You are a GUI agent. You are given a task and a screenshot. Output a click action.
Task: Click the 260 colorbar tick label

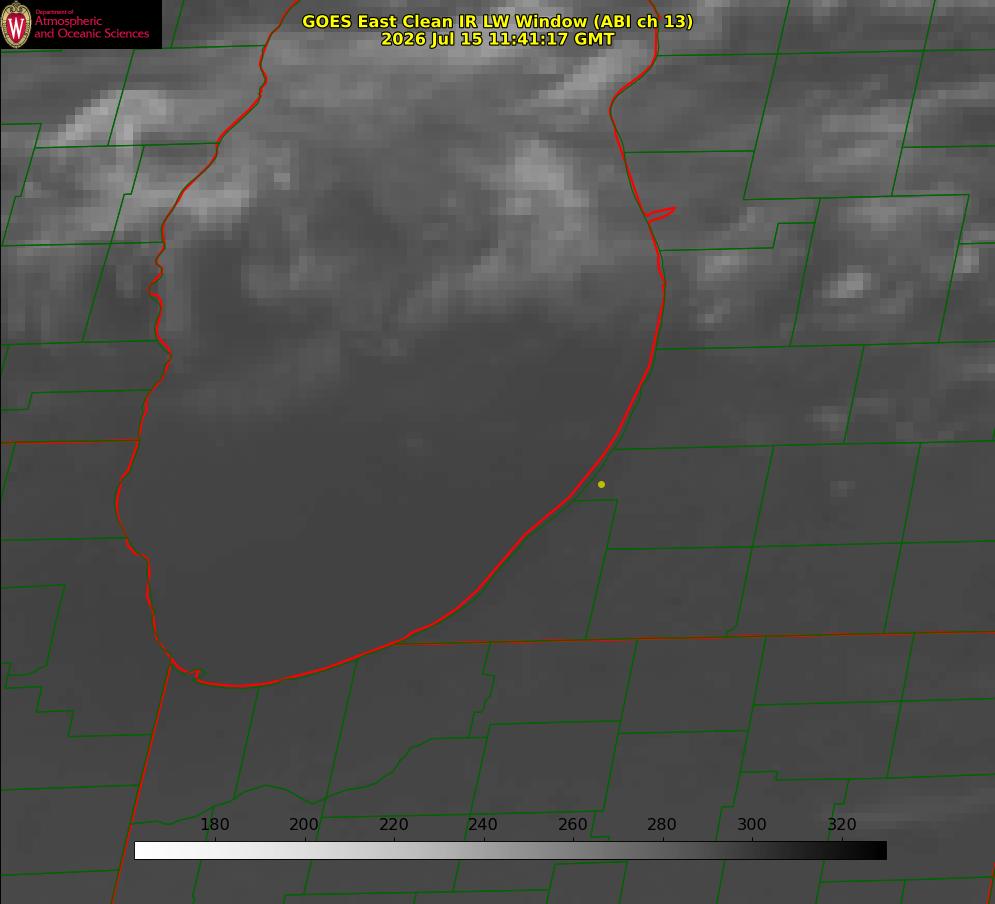pos(572,824)
